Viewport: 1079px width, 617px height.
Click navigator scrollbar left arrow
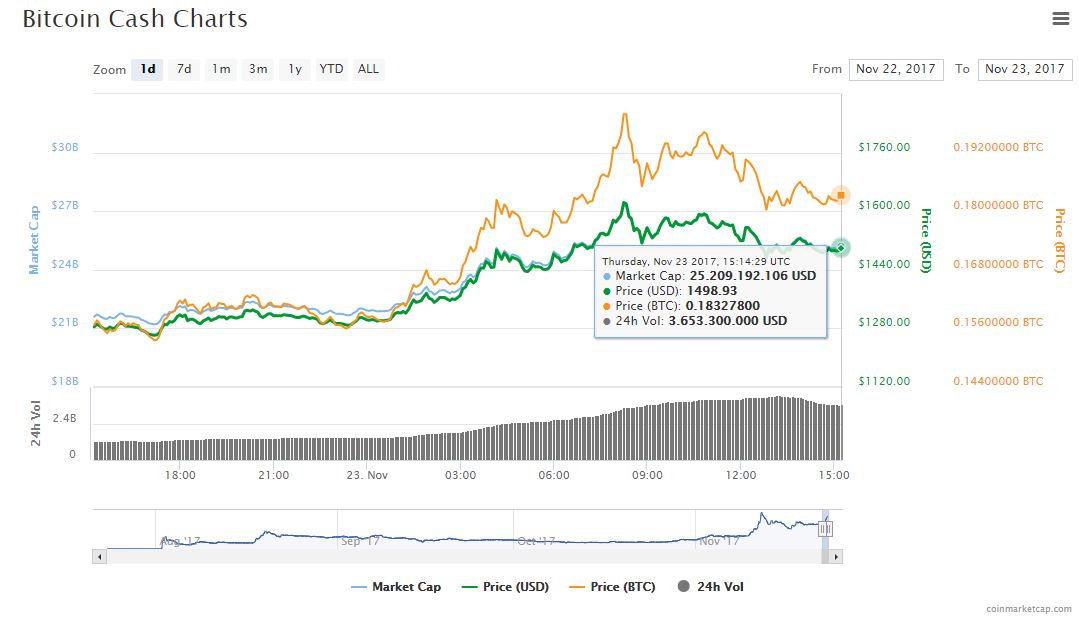pyautogui.click(x=99, y=556)
